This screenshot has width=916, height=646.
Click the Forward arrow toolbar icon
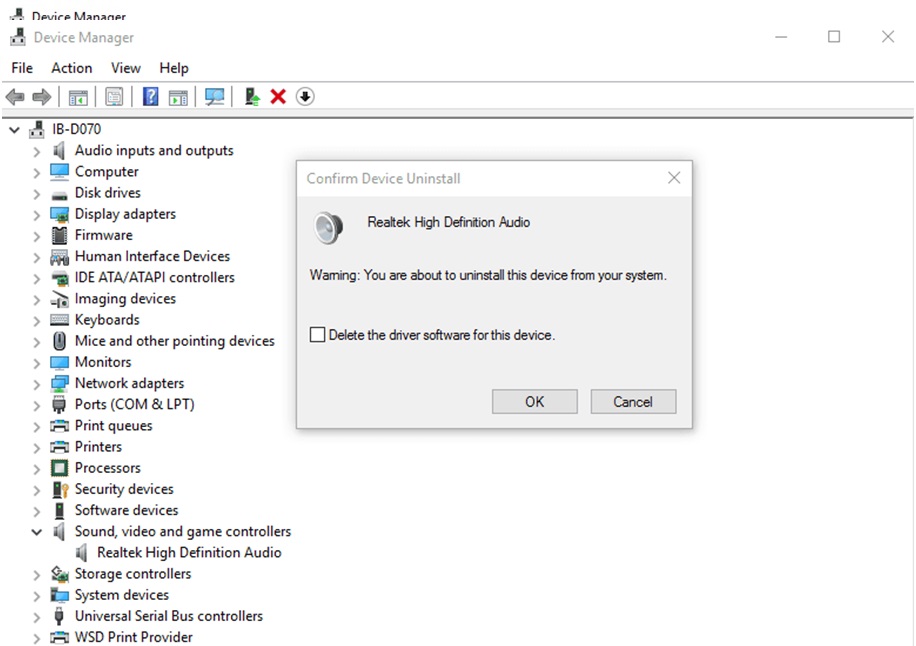point(41,96)
